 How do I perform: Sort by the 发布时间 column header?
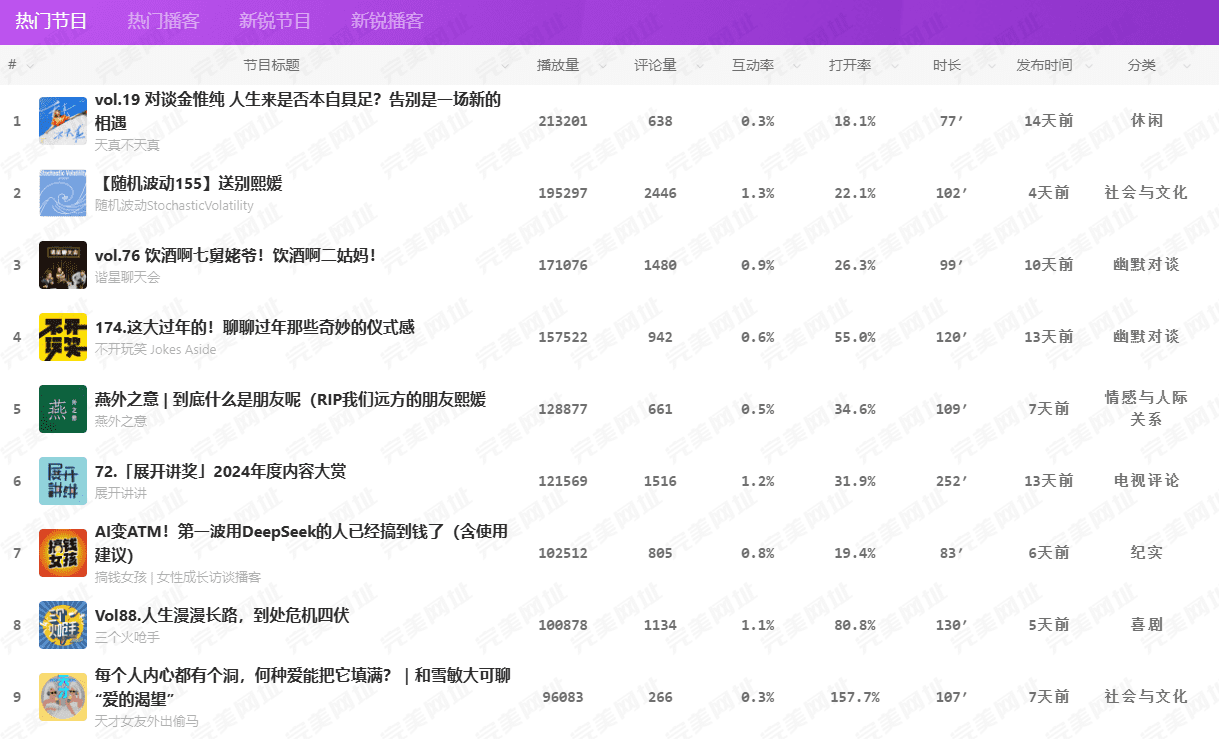pos(1044,65)
